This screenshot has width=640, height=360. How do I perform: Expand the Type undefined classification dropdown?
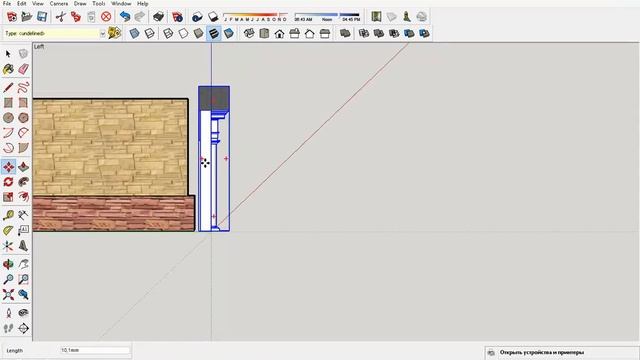click(x=102, y=33)
